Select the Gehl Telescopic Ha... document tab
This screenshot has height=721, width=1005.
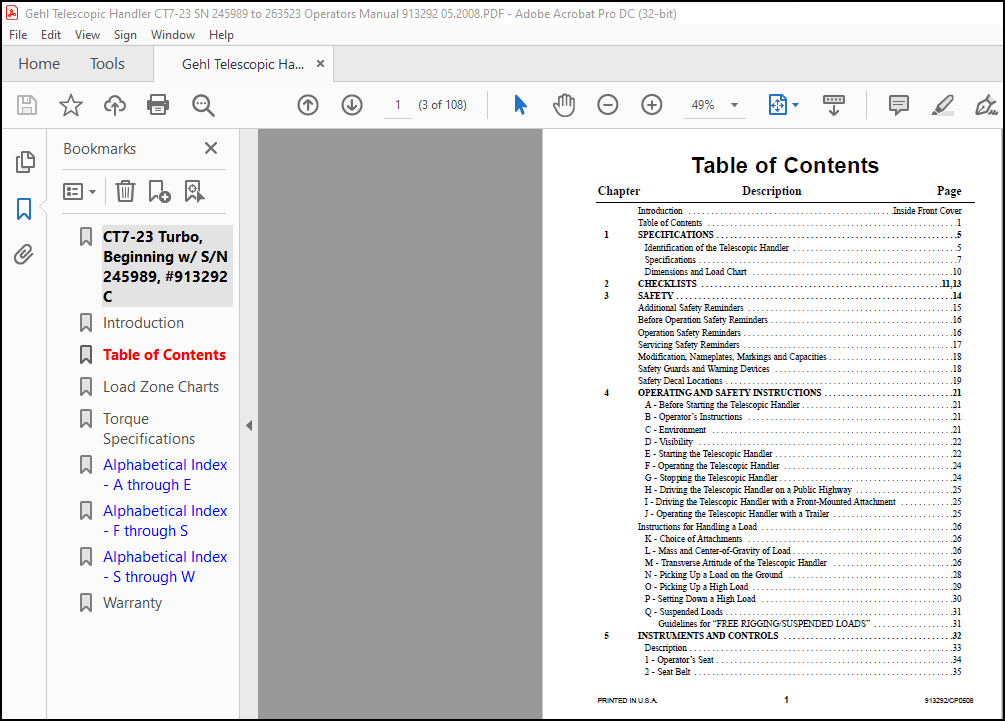pos(243,64)
